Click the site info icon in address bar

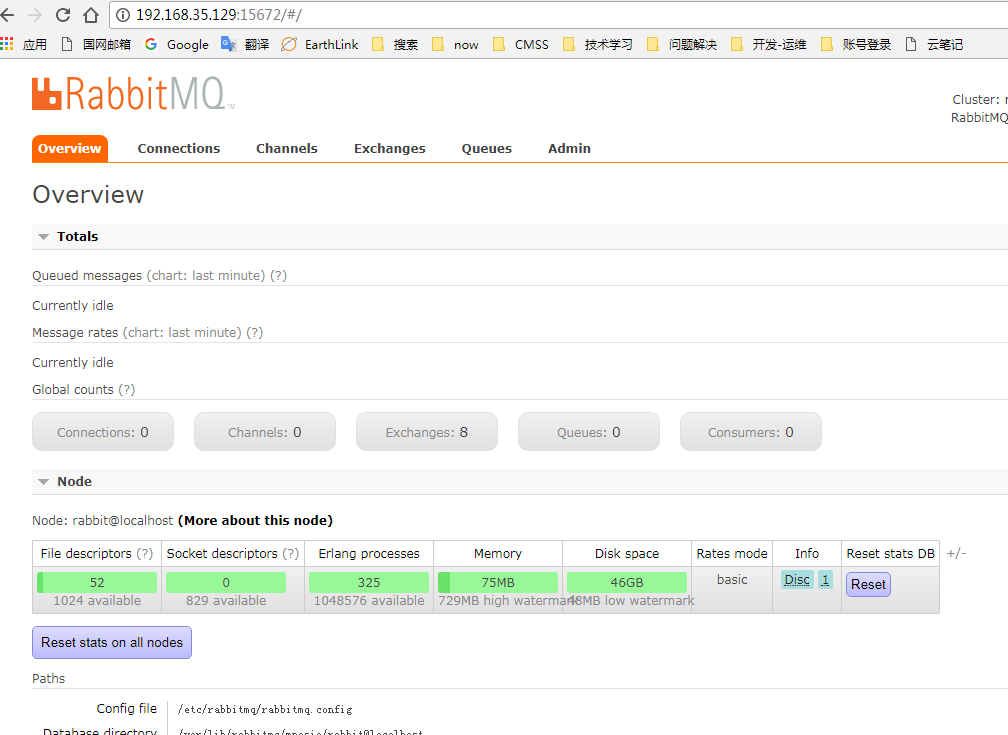tap(123, 15)
